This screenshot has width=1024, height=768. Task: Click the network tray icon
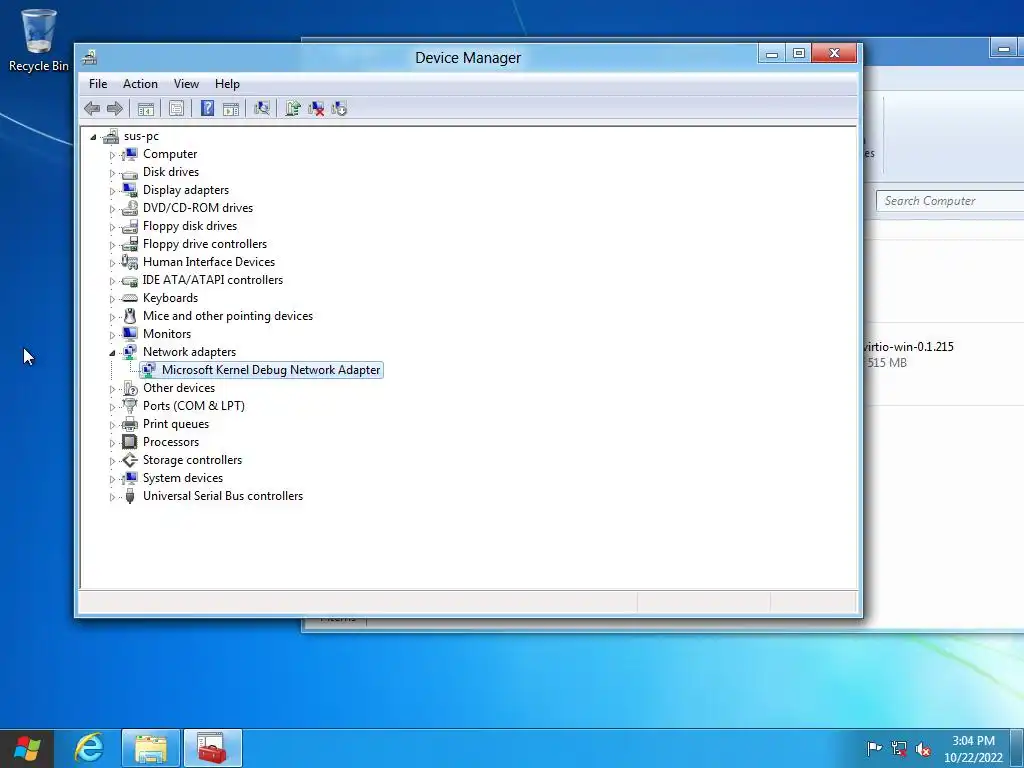pos(899,748)
